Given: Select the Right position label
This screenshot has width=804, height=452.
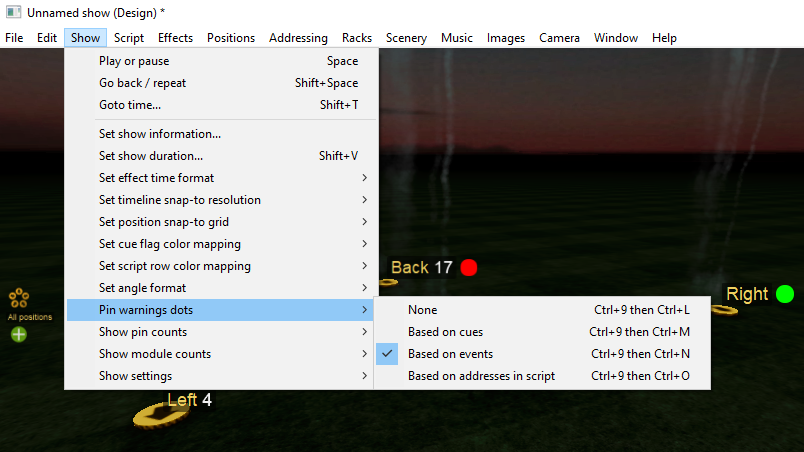Looking at the screenshot, I should [747, 294].
